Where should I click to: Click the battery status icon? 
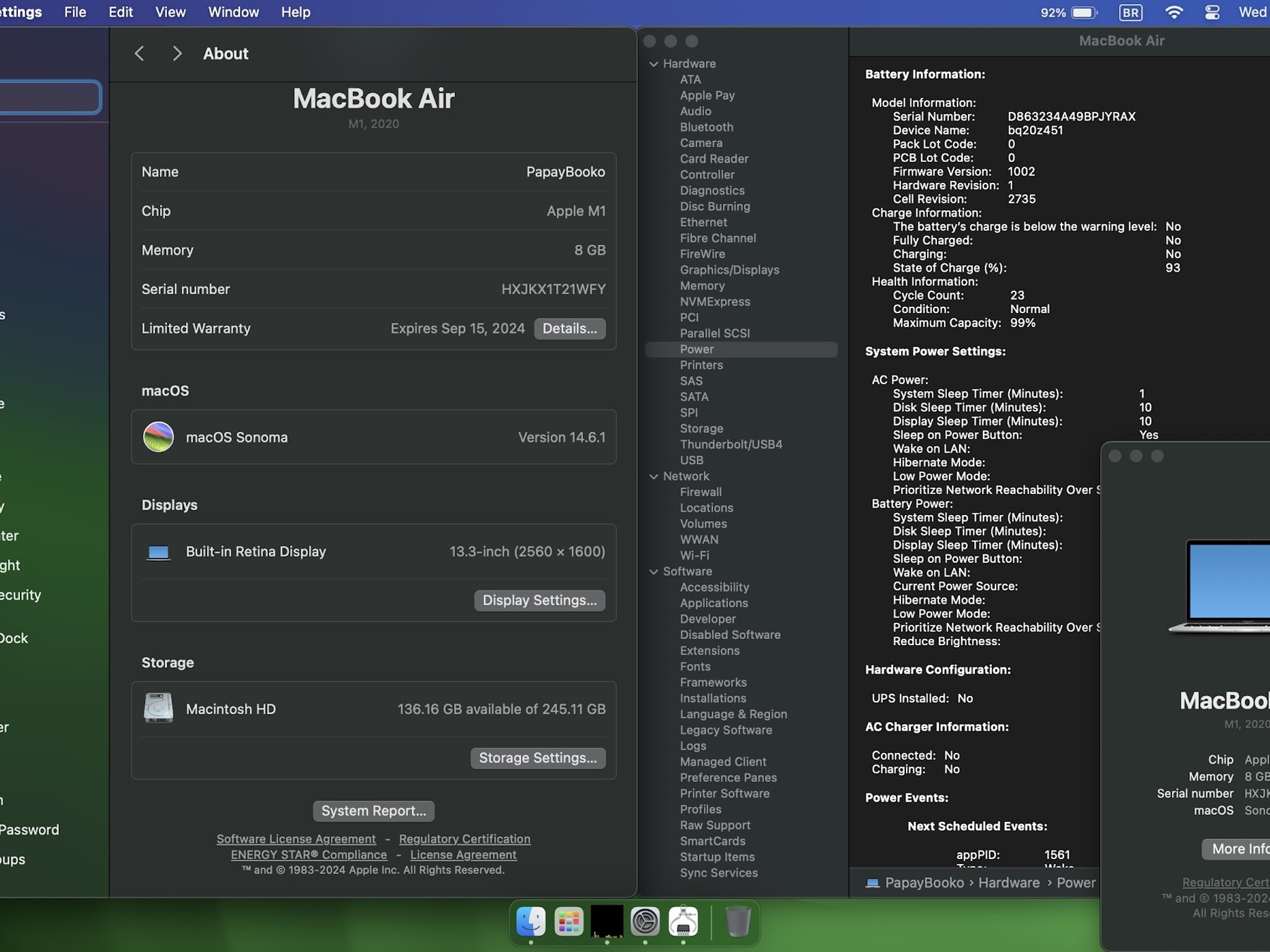pos(1085,12)
